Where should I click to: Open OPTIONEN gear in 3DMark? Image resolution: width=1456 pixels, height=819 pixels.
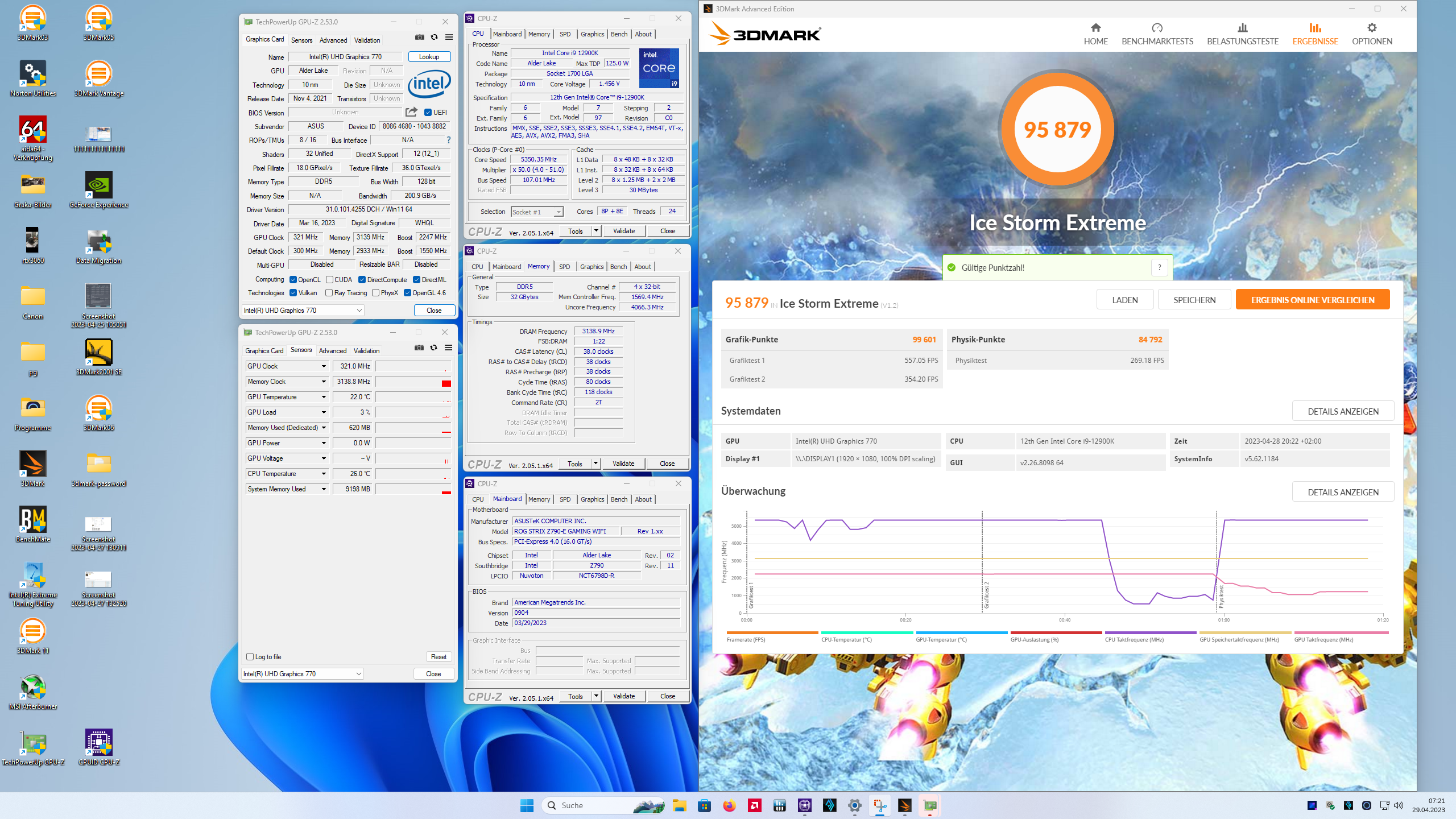click(x=1372, y=34)
